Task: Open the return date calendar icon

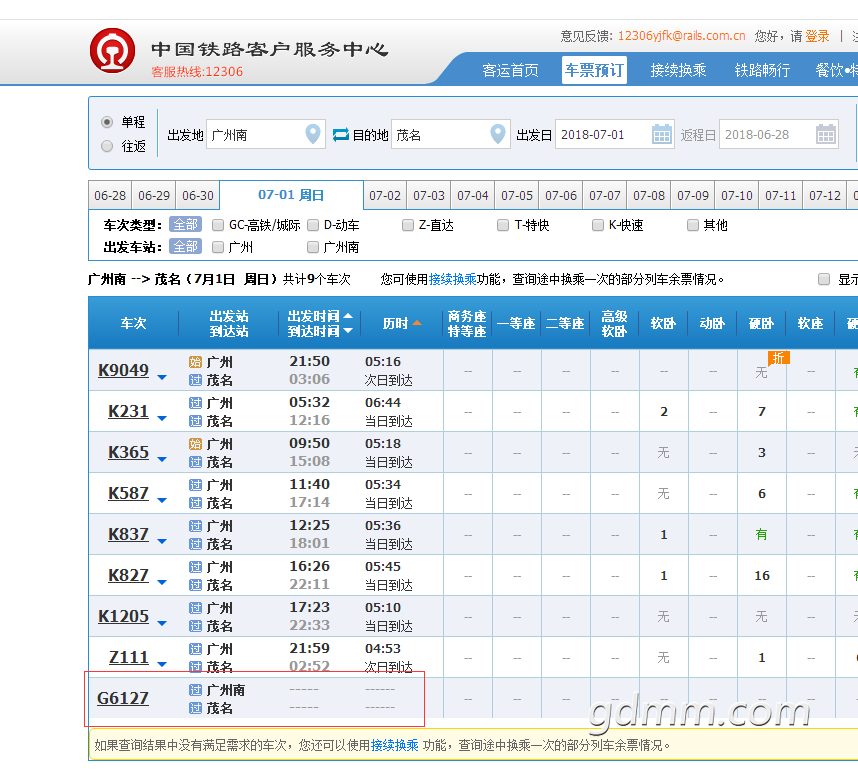Action: click(x=826, y=134)
